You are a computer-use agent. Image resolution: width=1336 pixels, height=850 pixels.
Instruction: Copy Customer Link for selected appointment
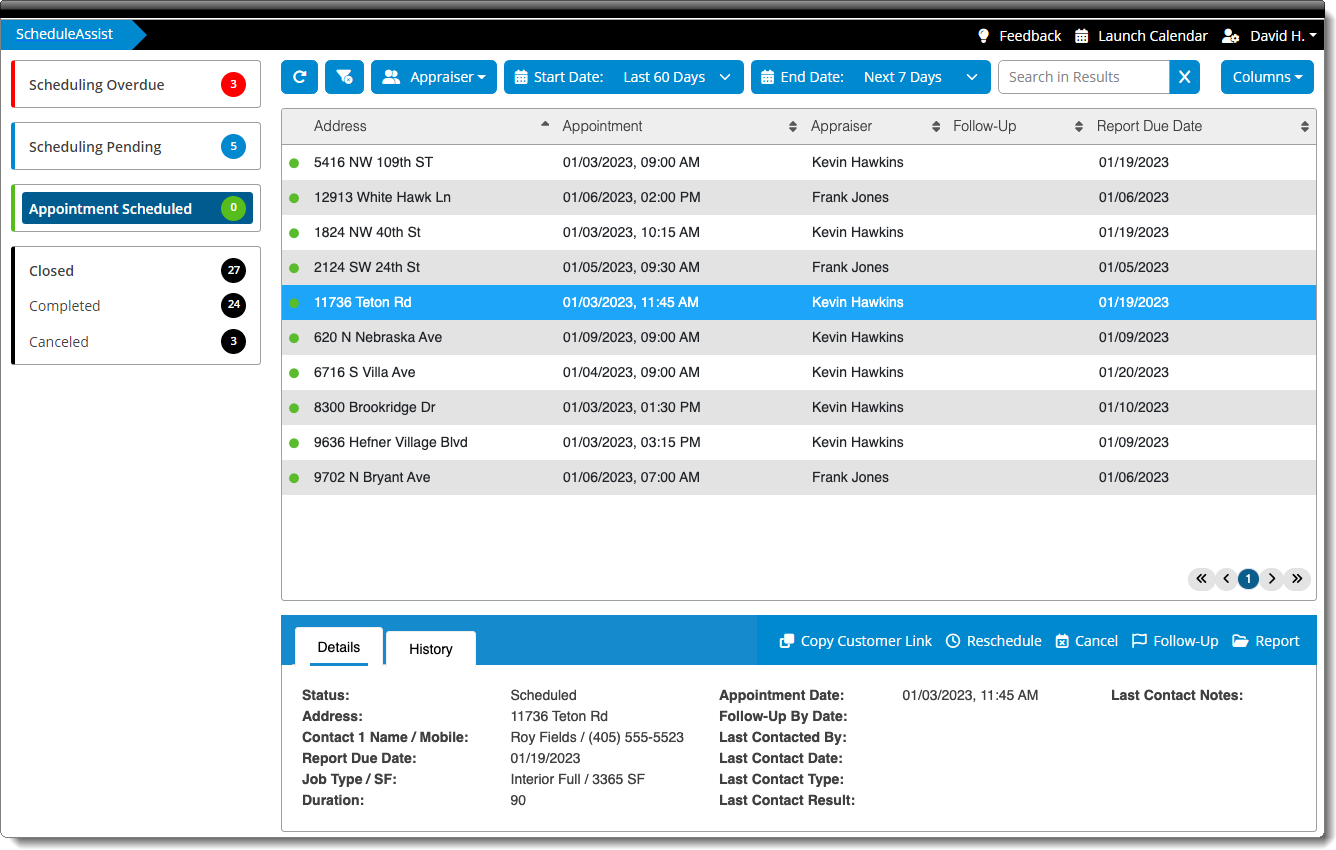(855, 641)
